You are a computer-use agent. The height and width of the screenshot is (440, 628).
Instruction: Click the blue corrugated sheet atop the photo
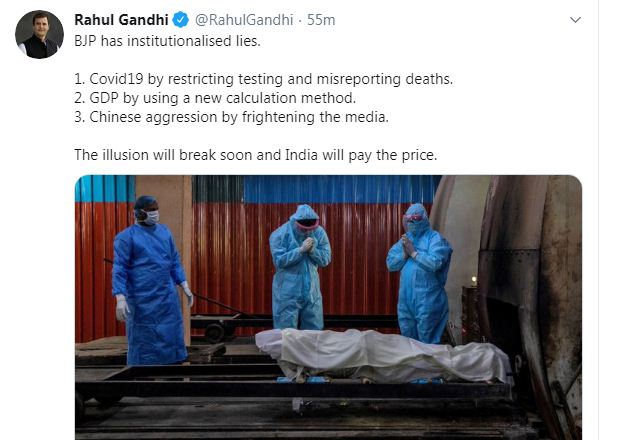click(340, 189)
